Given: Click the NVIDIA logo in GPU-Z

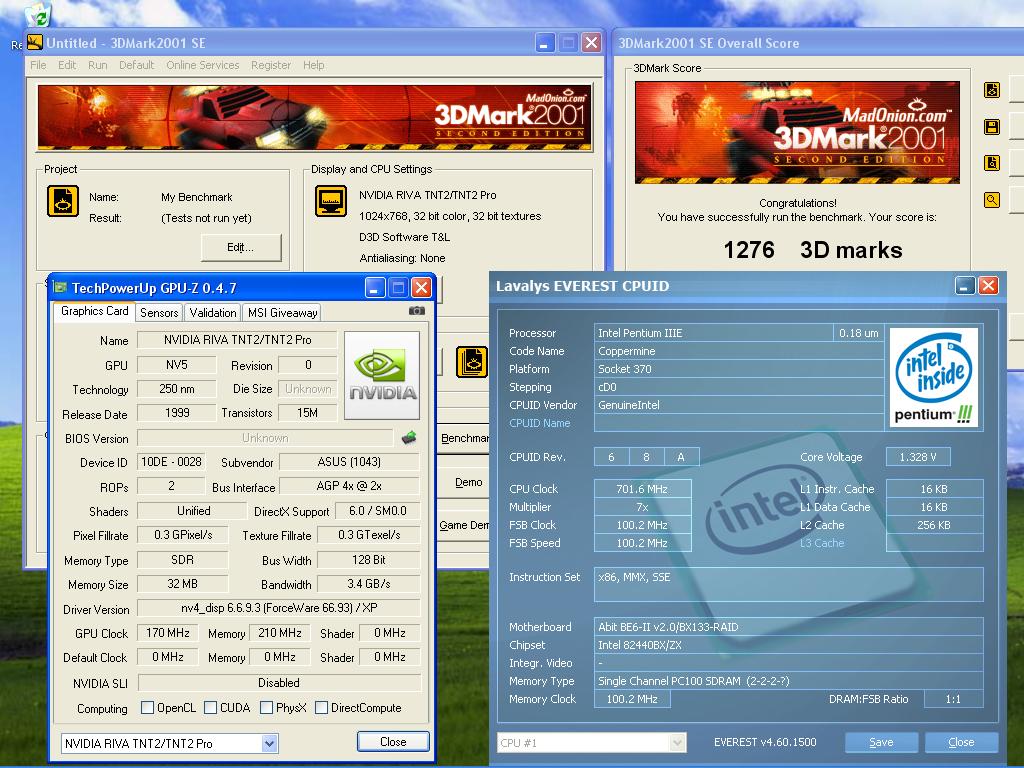Looking at the screenshot, I should point(382,376).
